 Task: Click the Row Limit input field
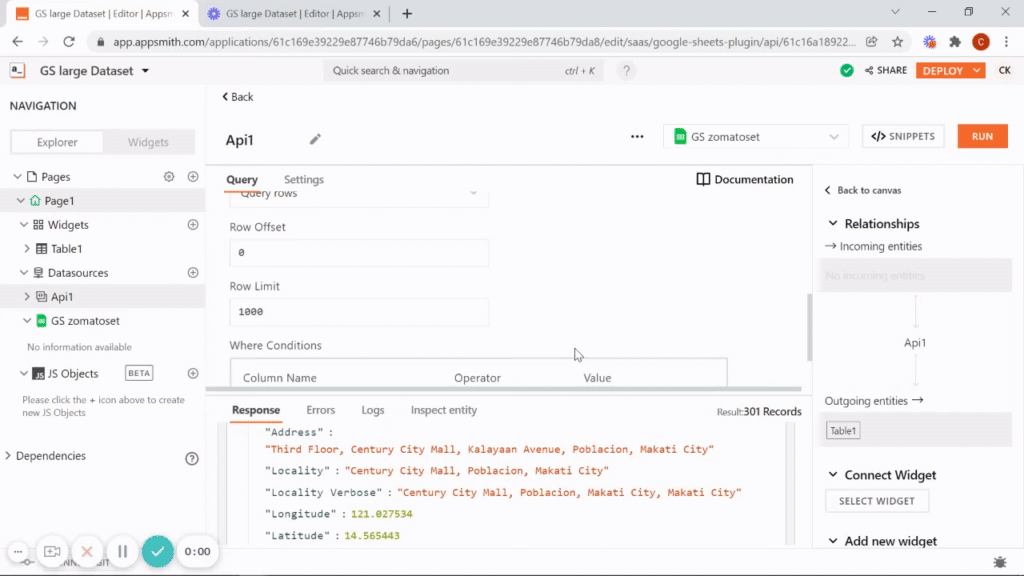(359, 312)
